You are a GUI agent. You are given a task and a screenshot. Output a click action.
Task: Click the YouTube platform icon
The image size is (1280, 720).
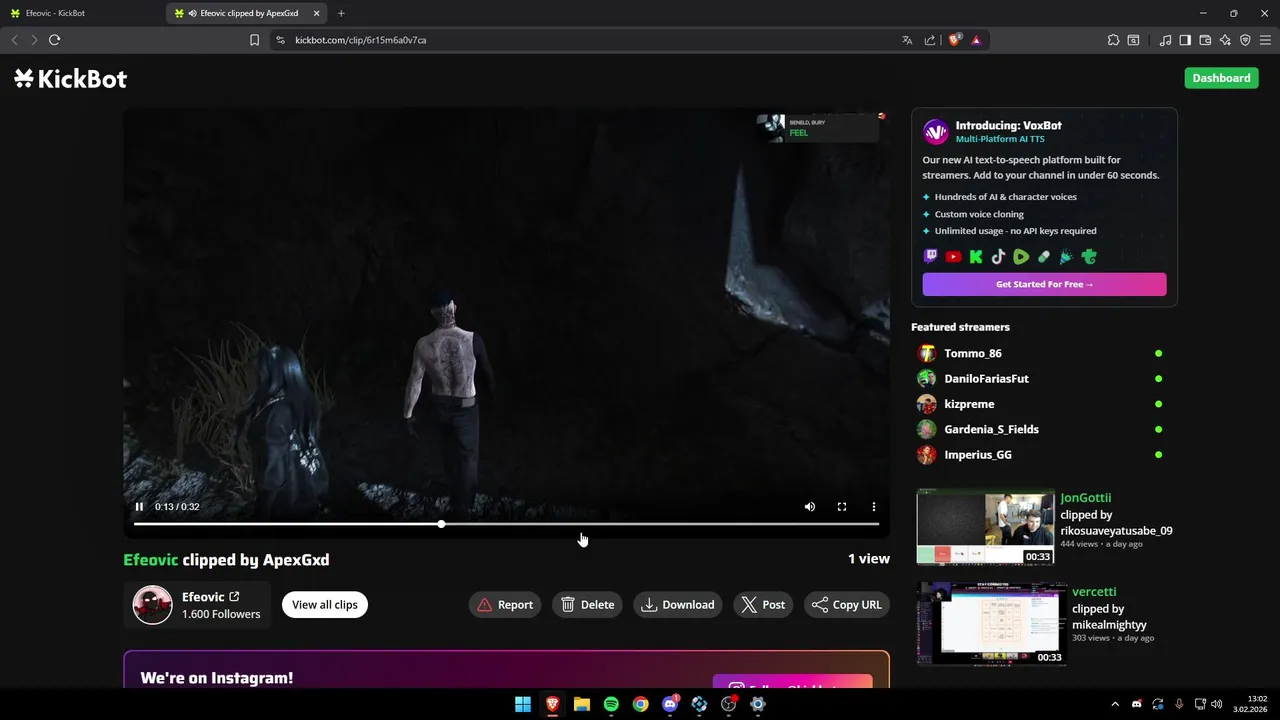[x=953, y=257]
